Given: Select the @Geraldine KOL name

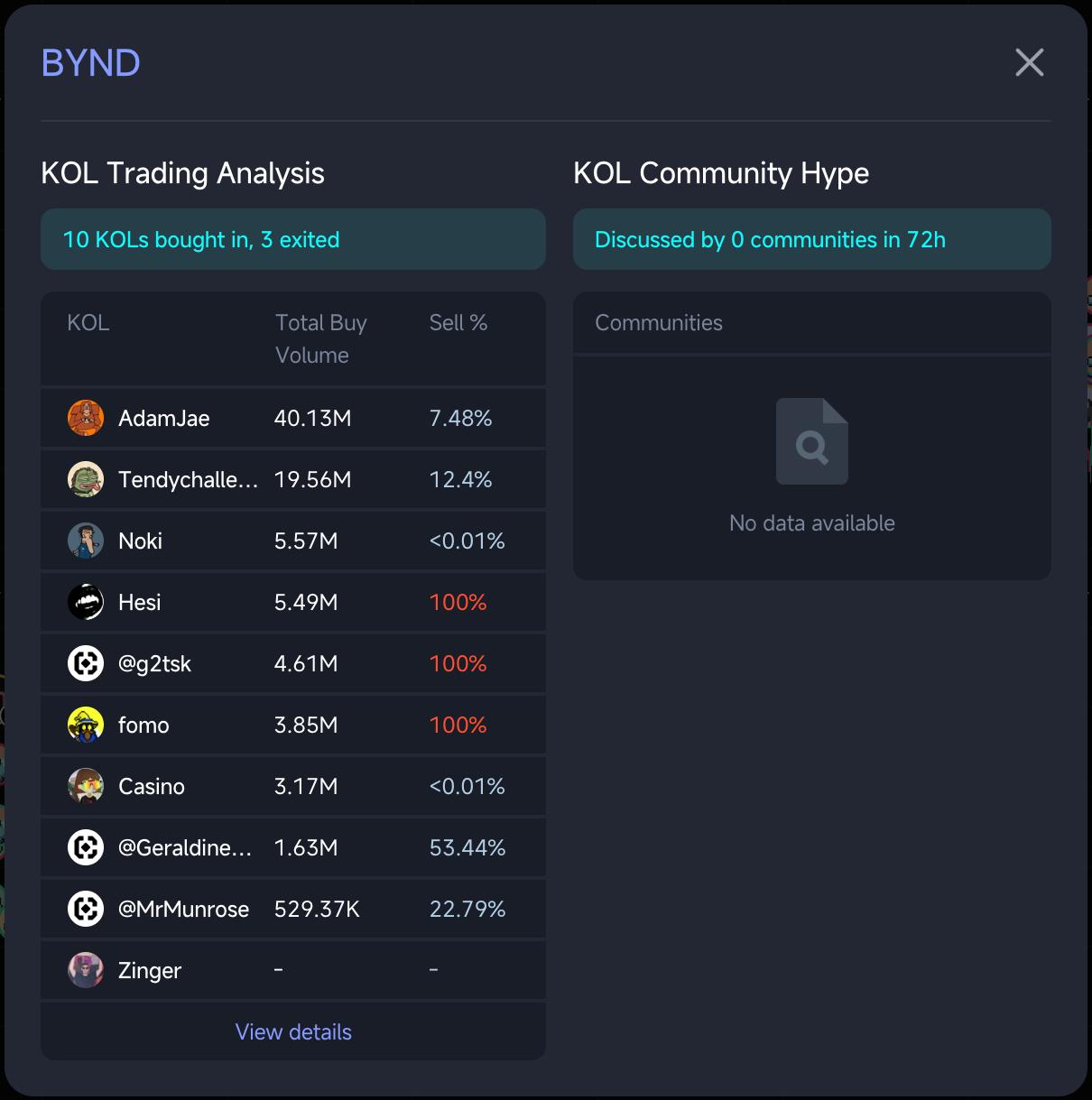Looking at the screenshot, I should tap(185, 847).
